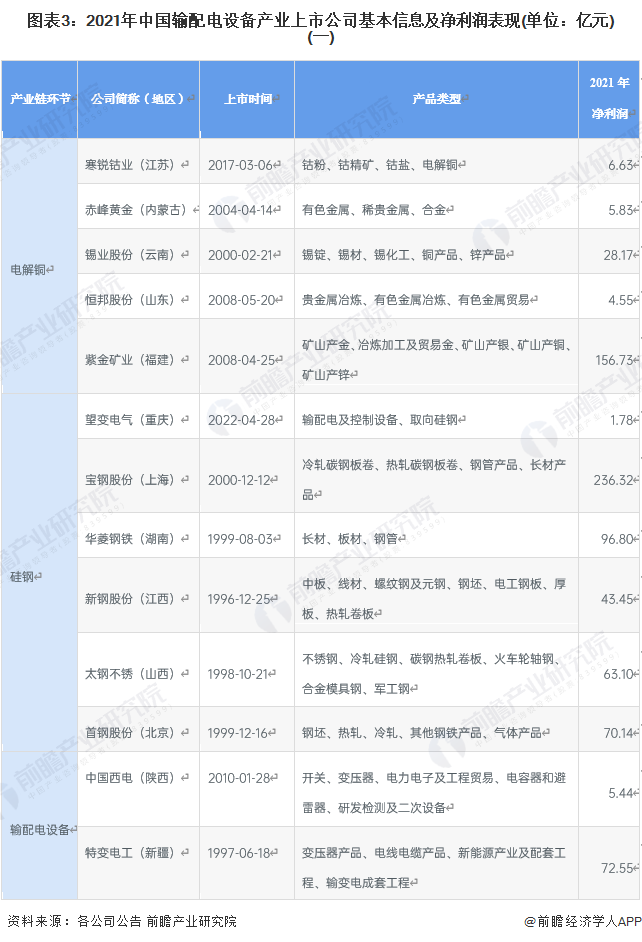
Task: Click the 产品类型 column header
Action: coord(437,99)
